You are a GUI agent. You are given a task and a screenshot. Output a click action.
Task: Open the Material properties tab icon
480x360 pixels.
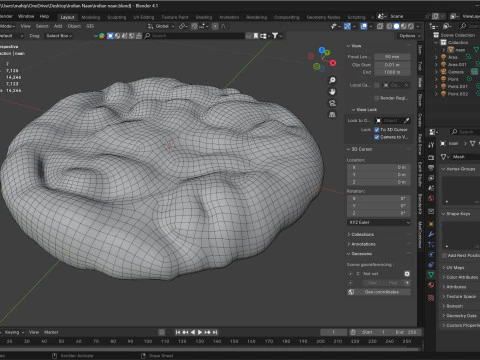click(x=431, y=285)
